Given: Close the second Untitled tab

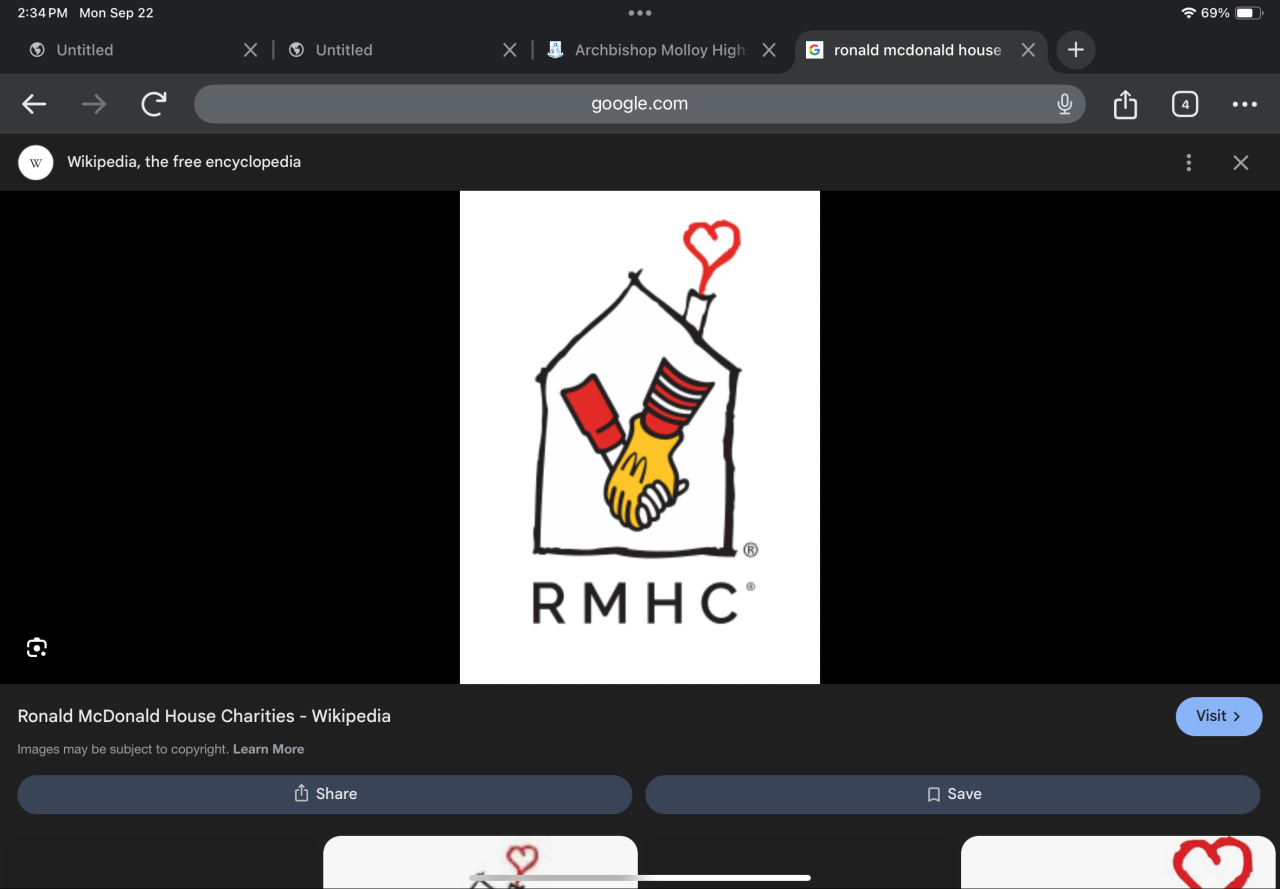Looking at the screenshot, I should (509, 50).
